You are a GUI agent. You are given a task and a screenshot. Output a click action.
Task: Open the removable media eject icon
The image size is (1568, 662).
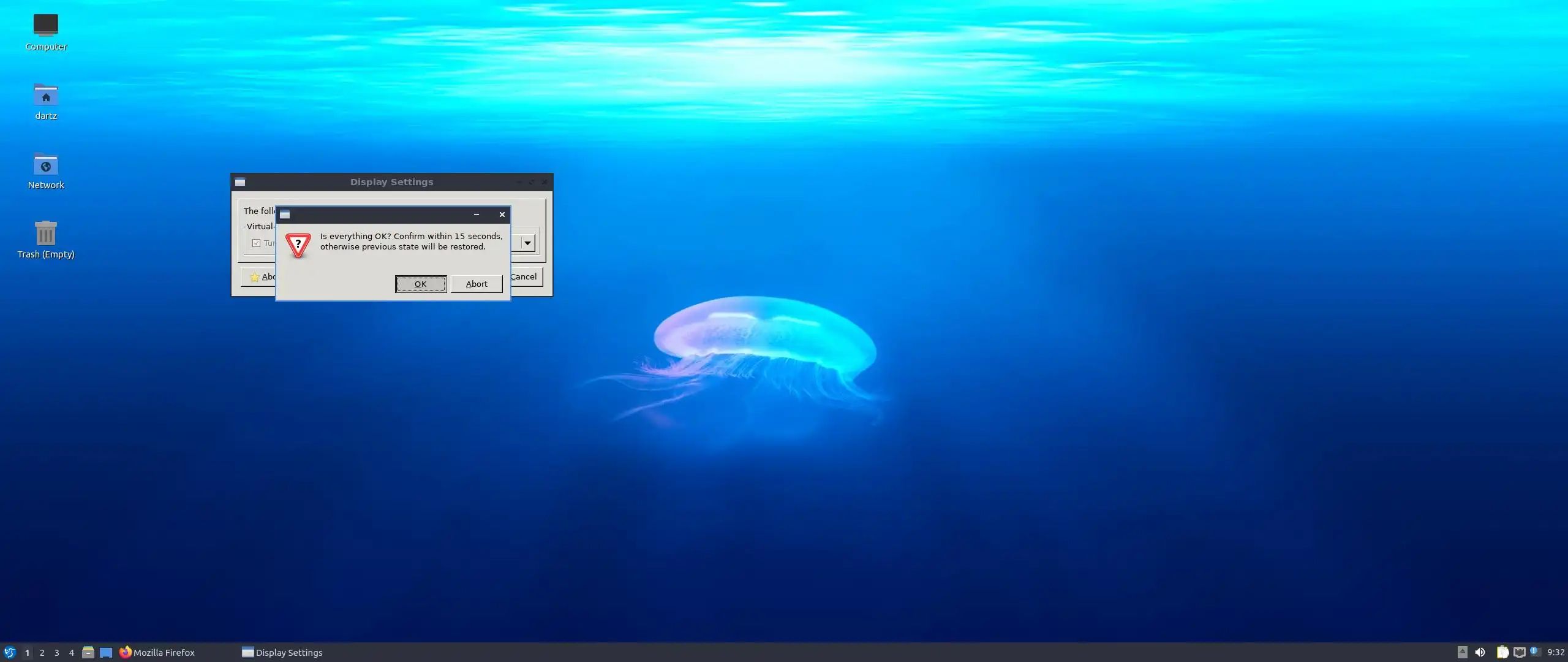tap(1462, 652)
